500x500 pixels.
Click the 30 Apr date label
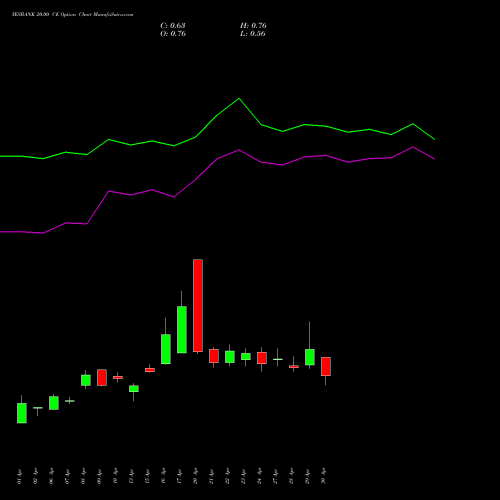323,476
